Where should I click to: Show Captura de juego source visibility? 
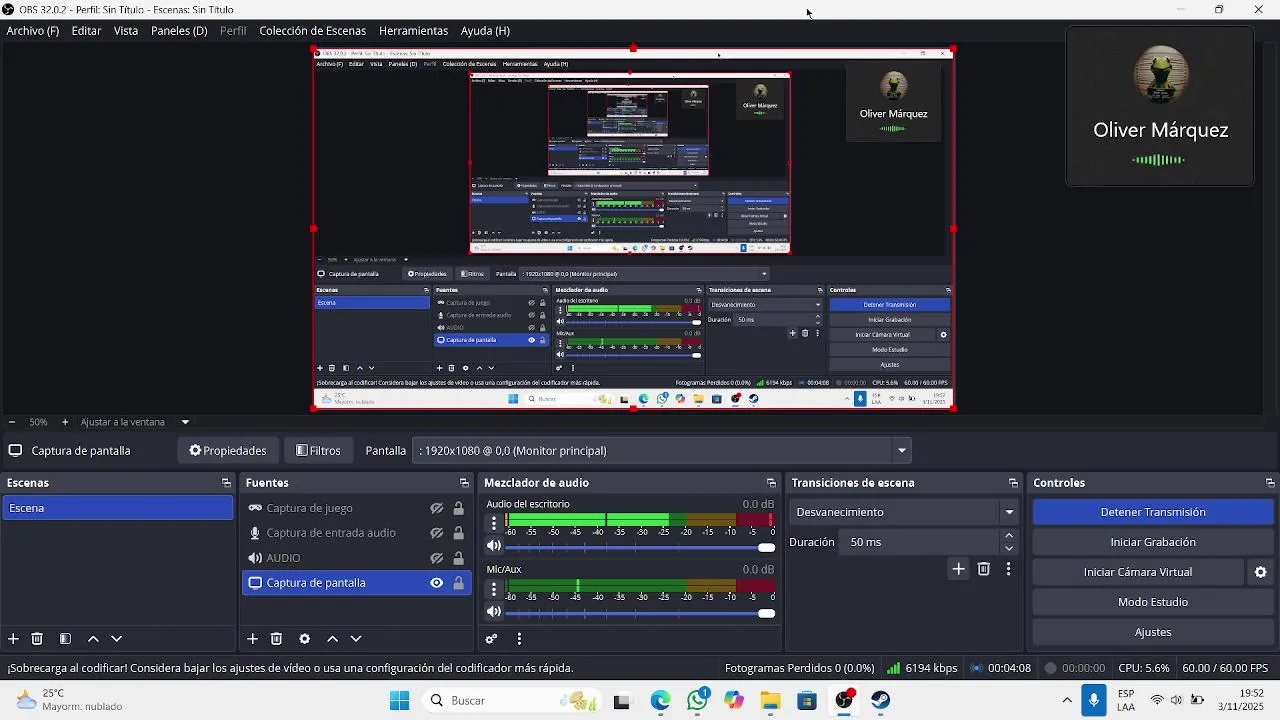(x=437, y=508)
